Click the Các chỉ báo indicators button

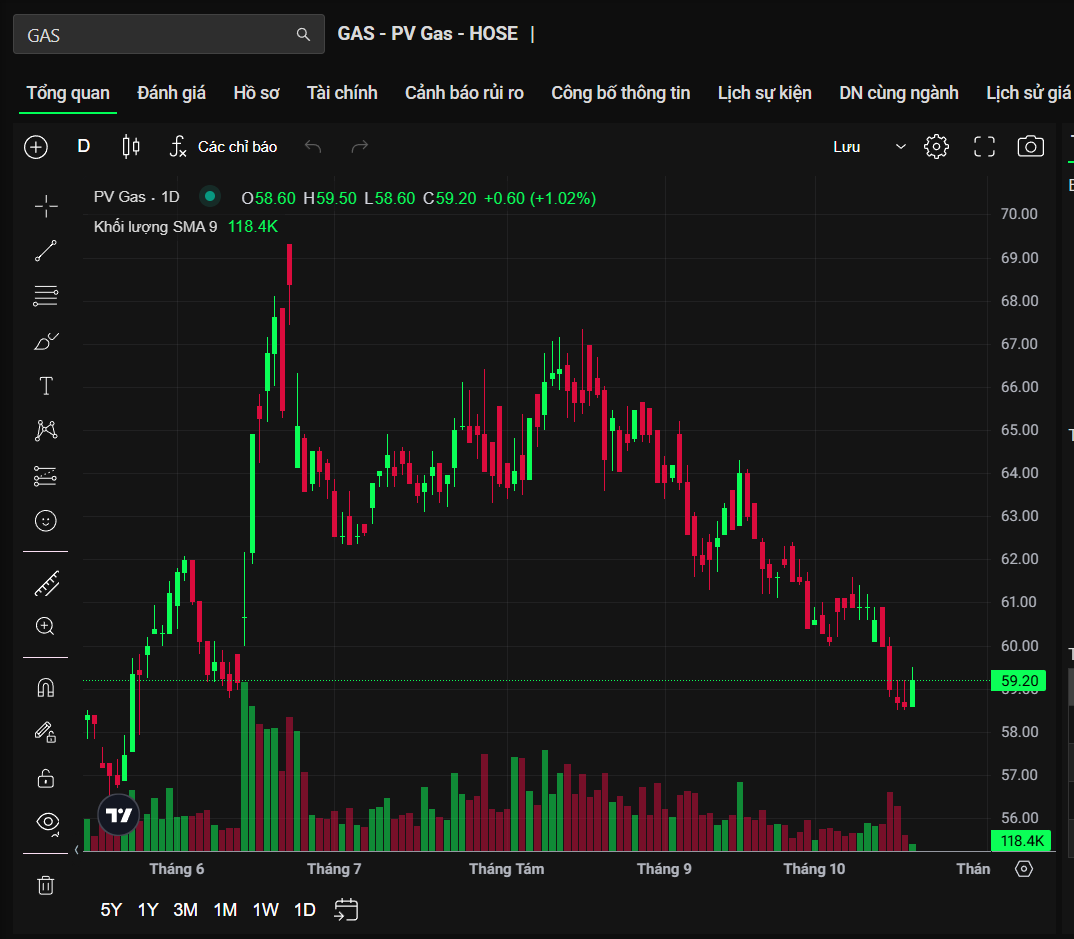[223, 147]
